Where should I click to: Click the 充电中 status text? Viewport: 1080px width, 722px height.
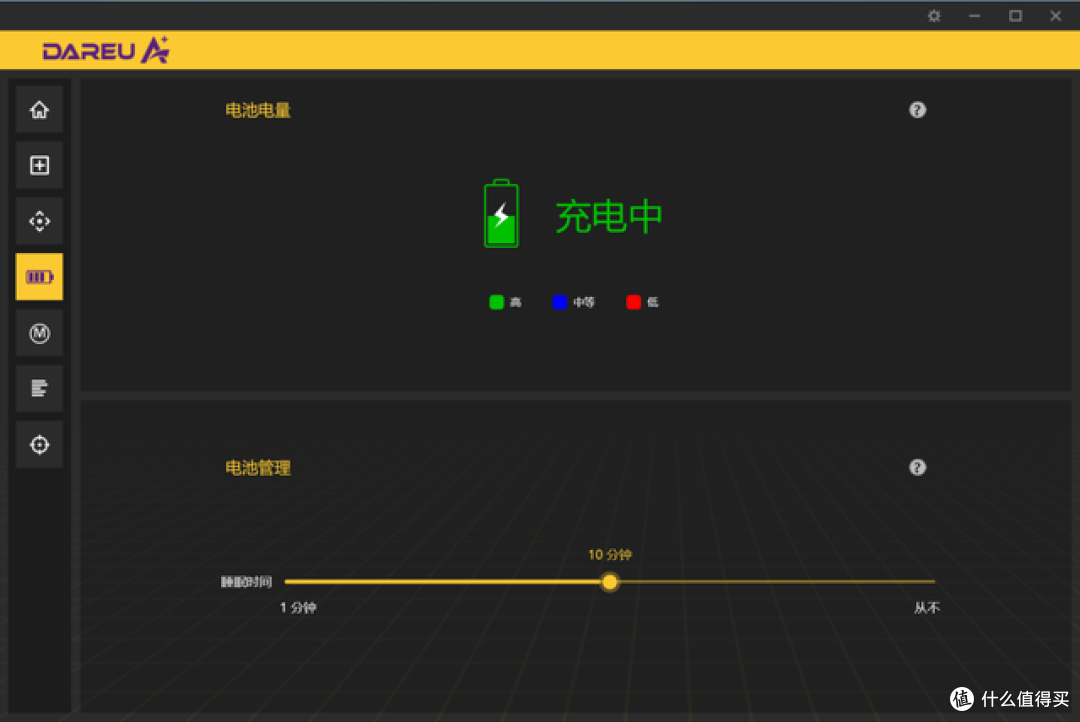point(609,216)
